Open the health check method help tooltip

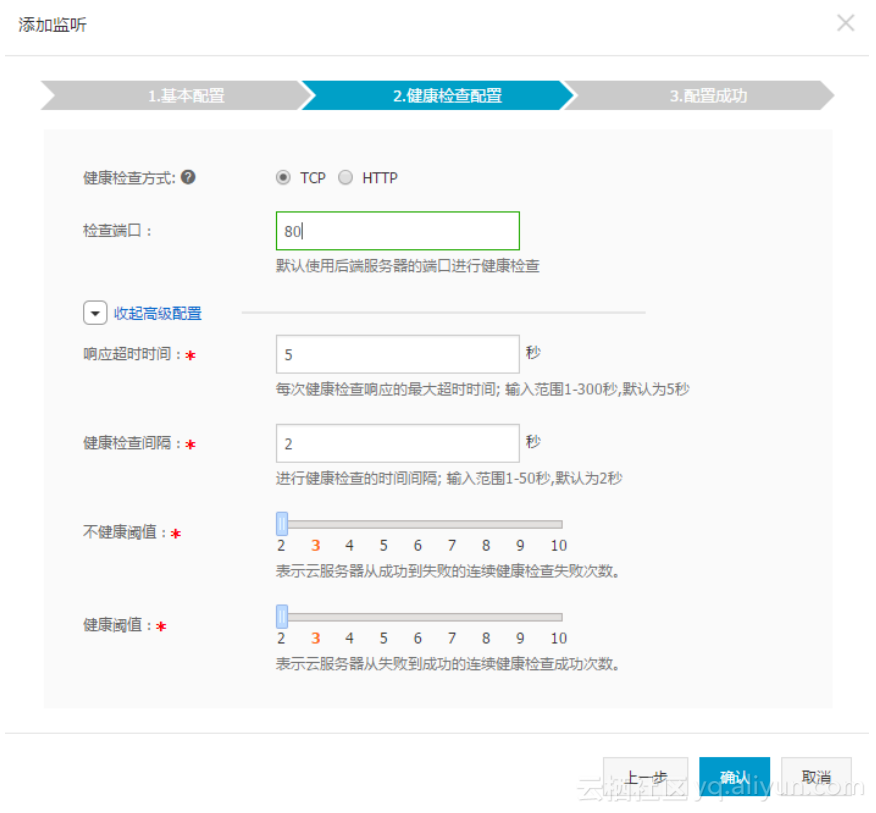(186, 177)
